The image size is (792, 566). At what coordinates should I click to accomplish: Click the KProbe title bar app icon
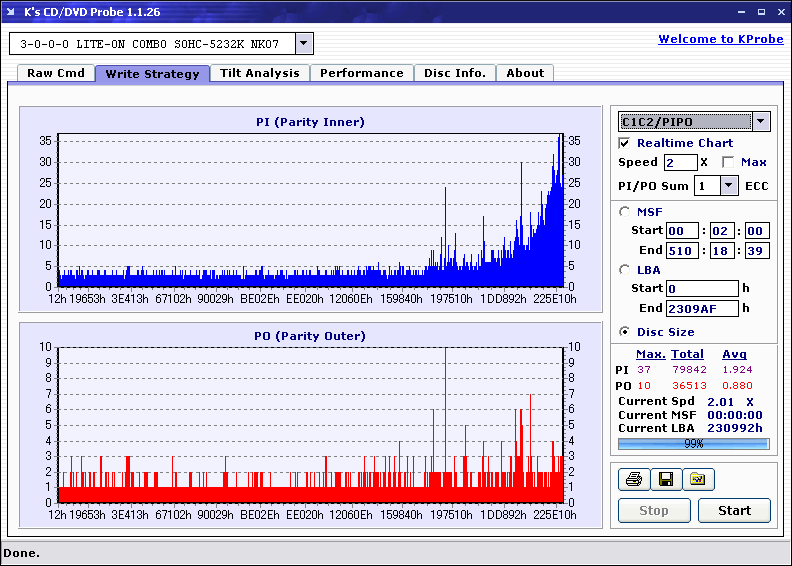pos(12,12)
